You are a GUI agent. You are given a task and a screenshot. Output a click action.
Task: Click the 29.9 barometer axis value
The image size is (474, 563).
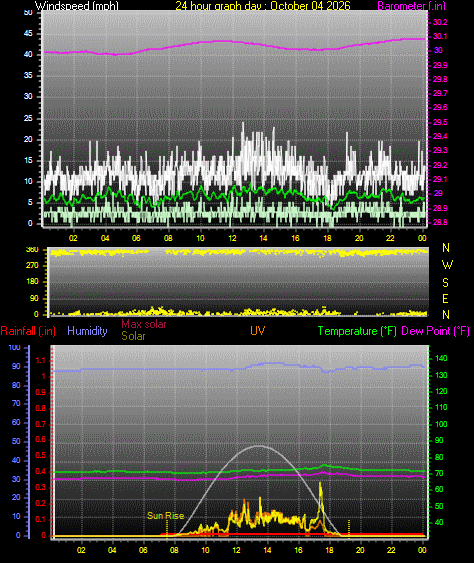point(440,65)
